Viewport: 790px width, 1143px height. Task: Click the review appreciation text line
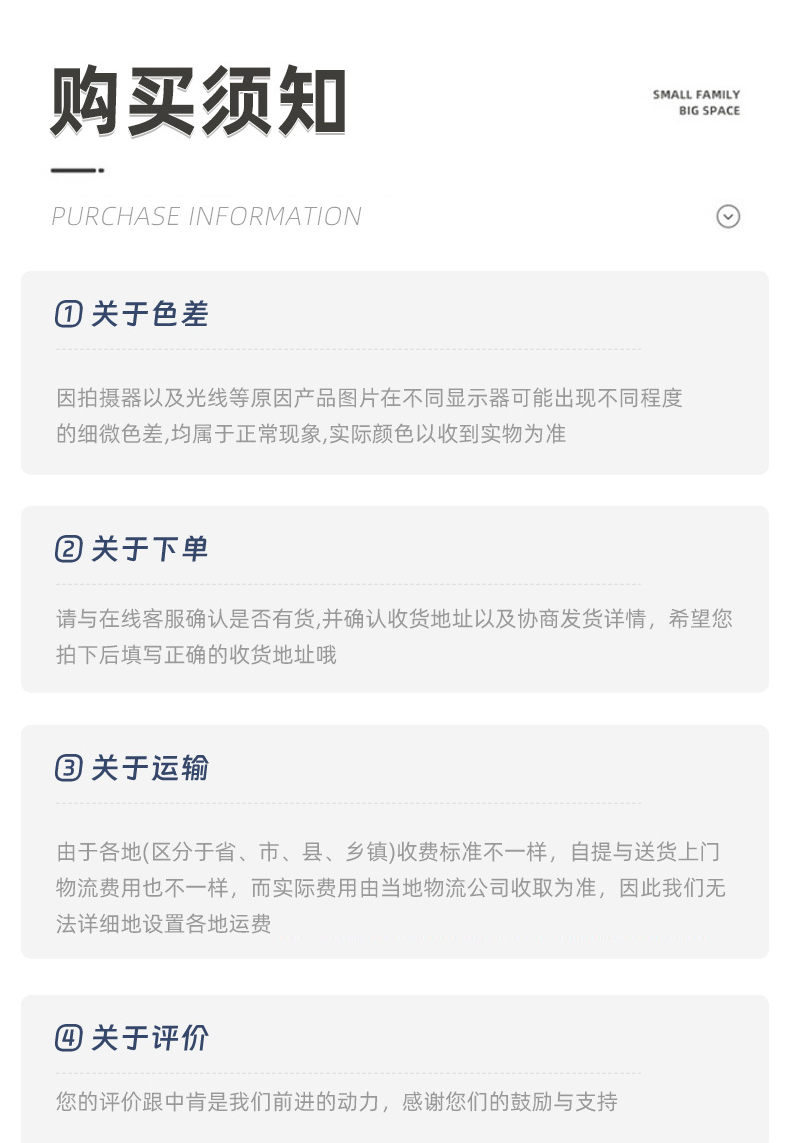[x=337, y=1101]
